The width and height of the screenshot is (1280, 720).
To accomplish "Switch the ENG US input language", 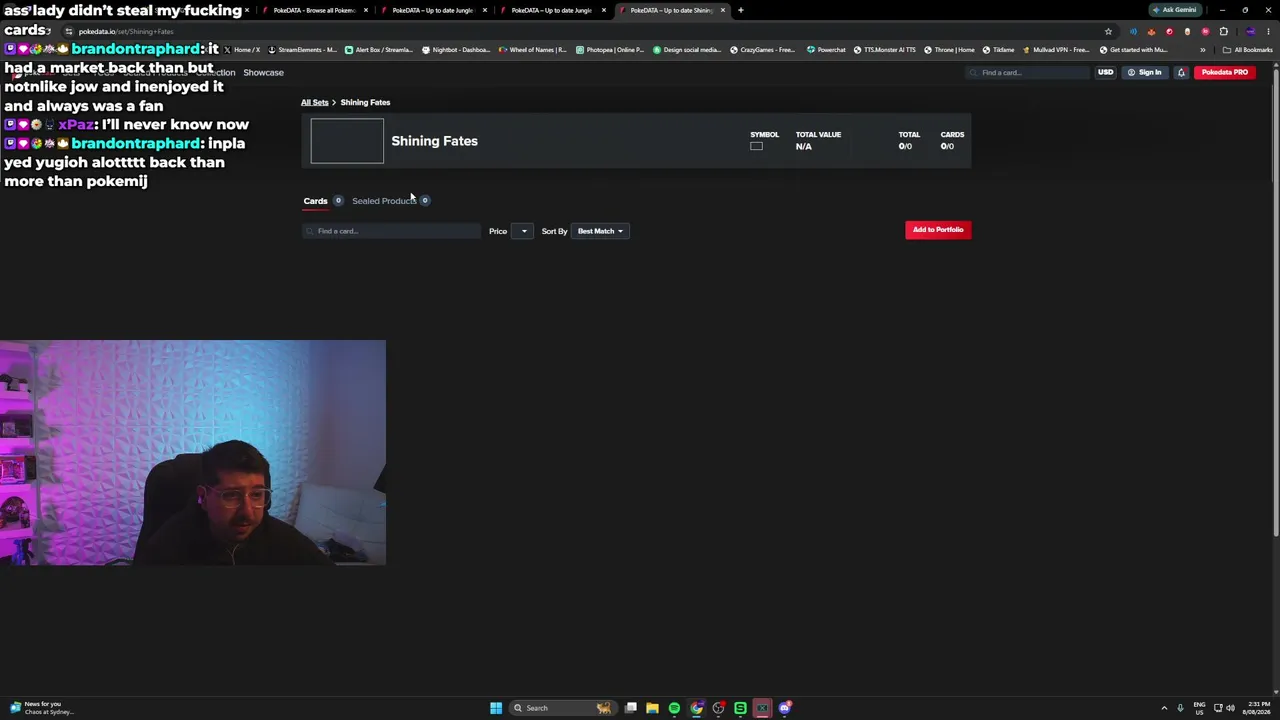I will coord(1199,708).
